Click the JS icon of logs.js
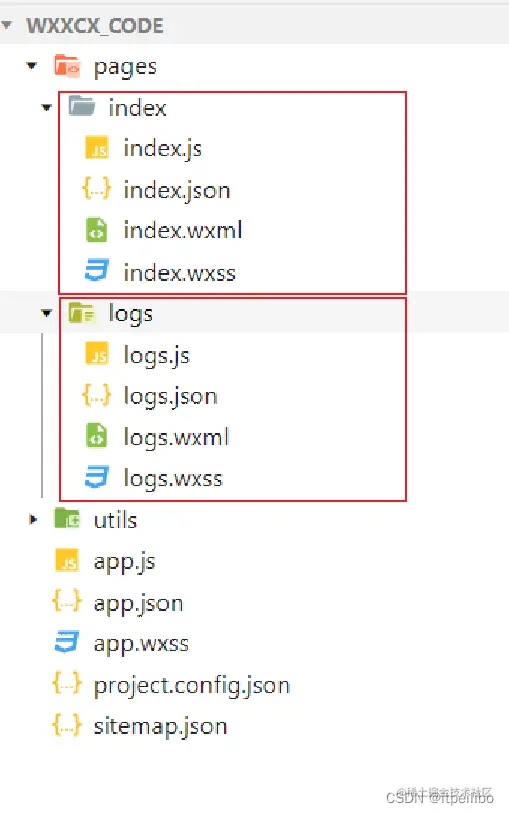The image size is (509, 815). [97, 353]
